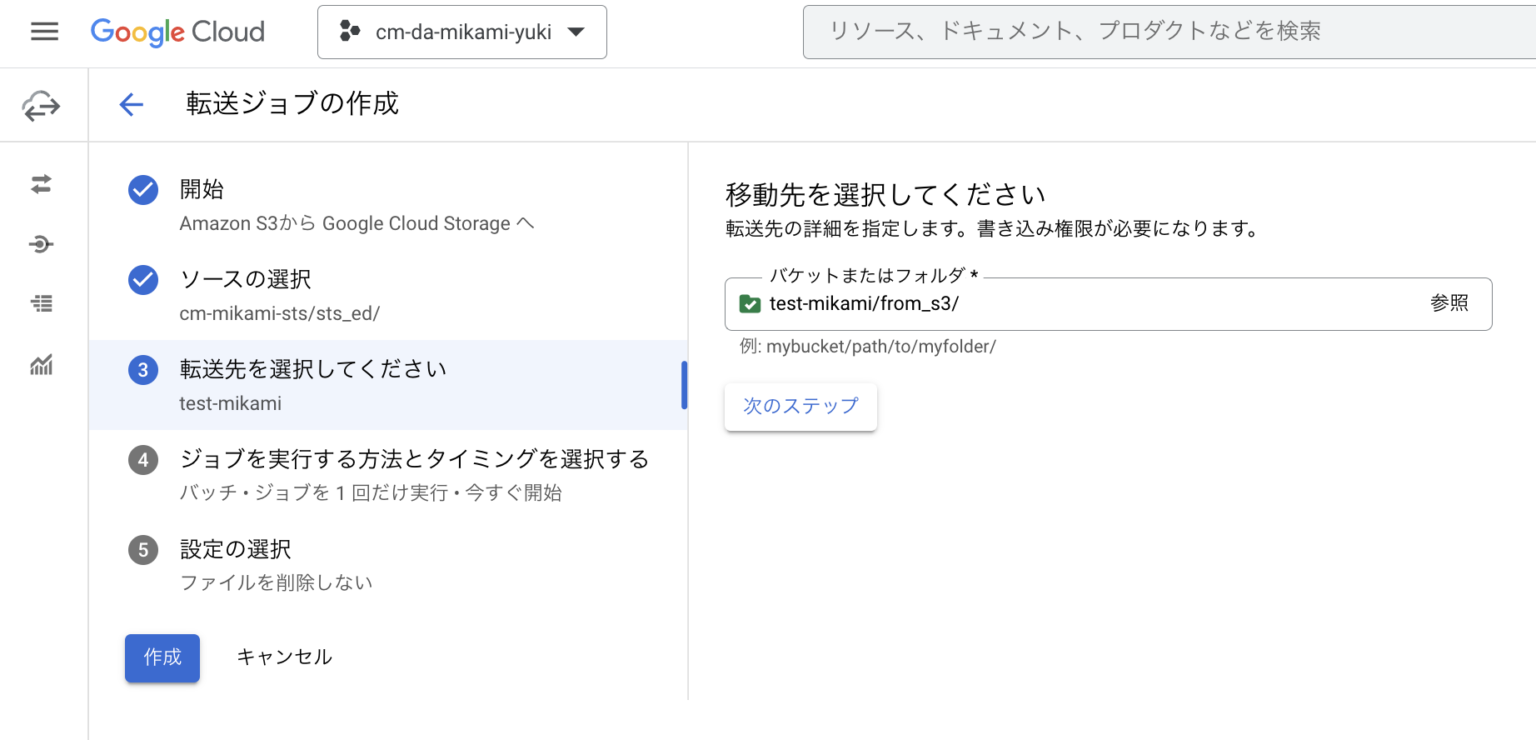Click キャンセル to cancel the transfer job
1536x740 pixels.
point(284,657)
